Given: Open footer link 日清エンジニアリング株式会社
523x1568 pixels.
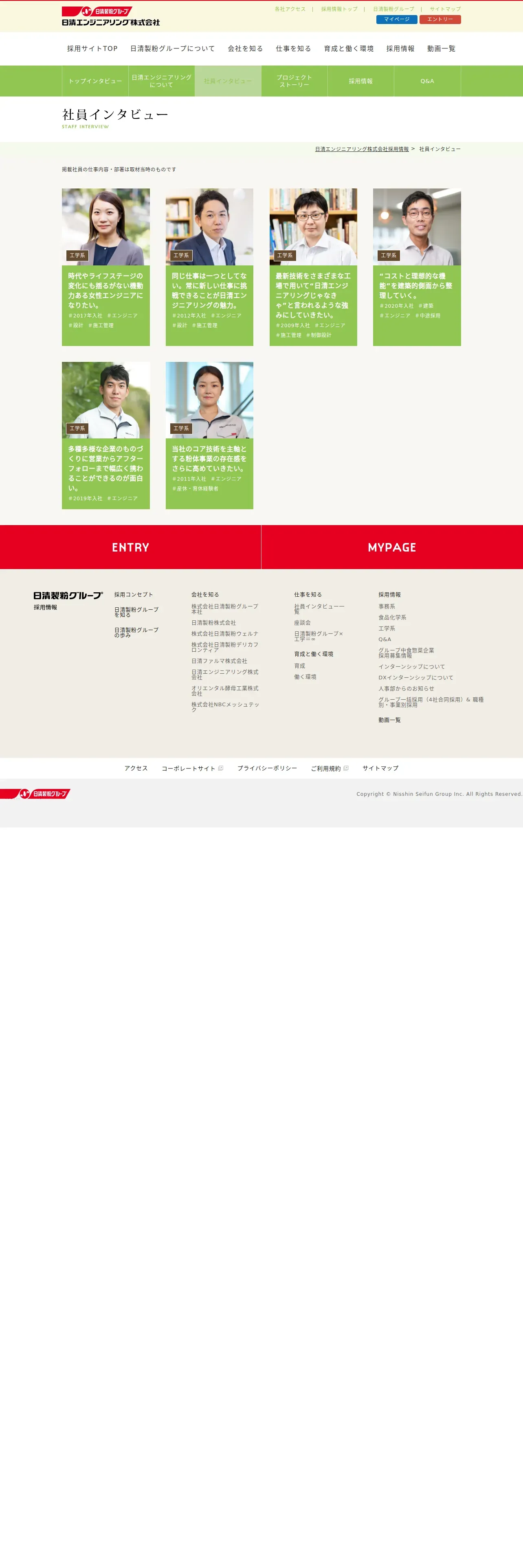Looking at the screenshot, I should [225, 675].
